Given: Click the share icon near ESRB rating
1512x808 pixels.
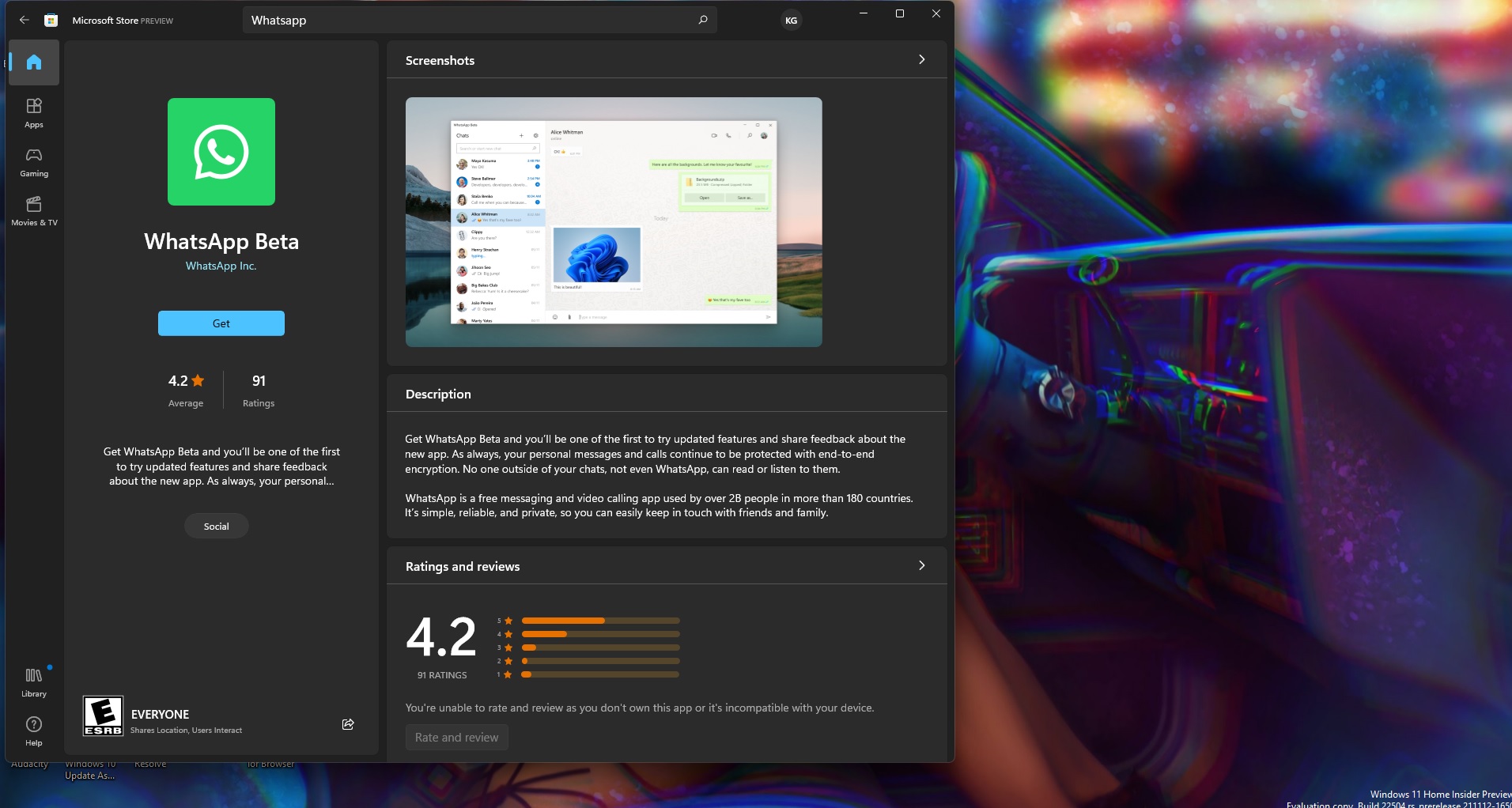Looking at the screenshot, I should coord(348,724).
